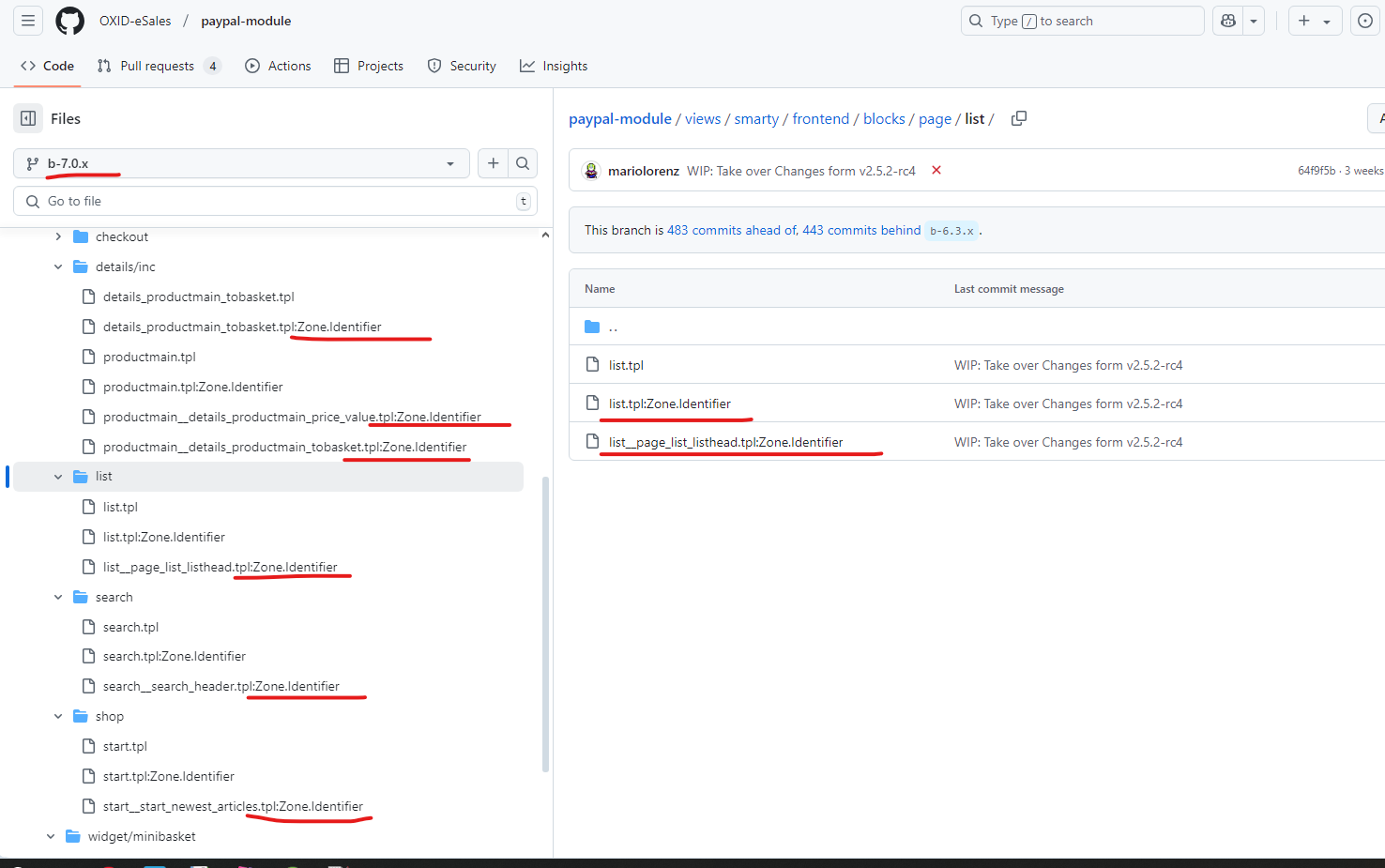The height and width of the screenshot is (868, 1385).
Task: Open Copilot chat icon
Action: [x=1228, y=21]
